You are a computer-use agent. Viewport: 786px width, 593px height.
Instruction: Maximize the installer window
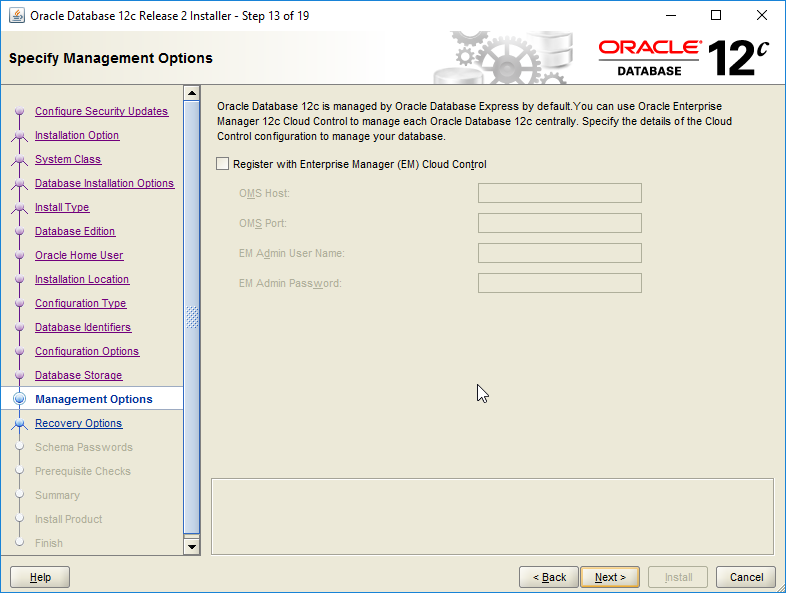pos(716,16)
